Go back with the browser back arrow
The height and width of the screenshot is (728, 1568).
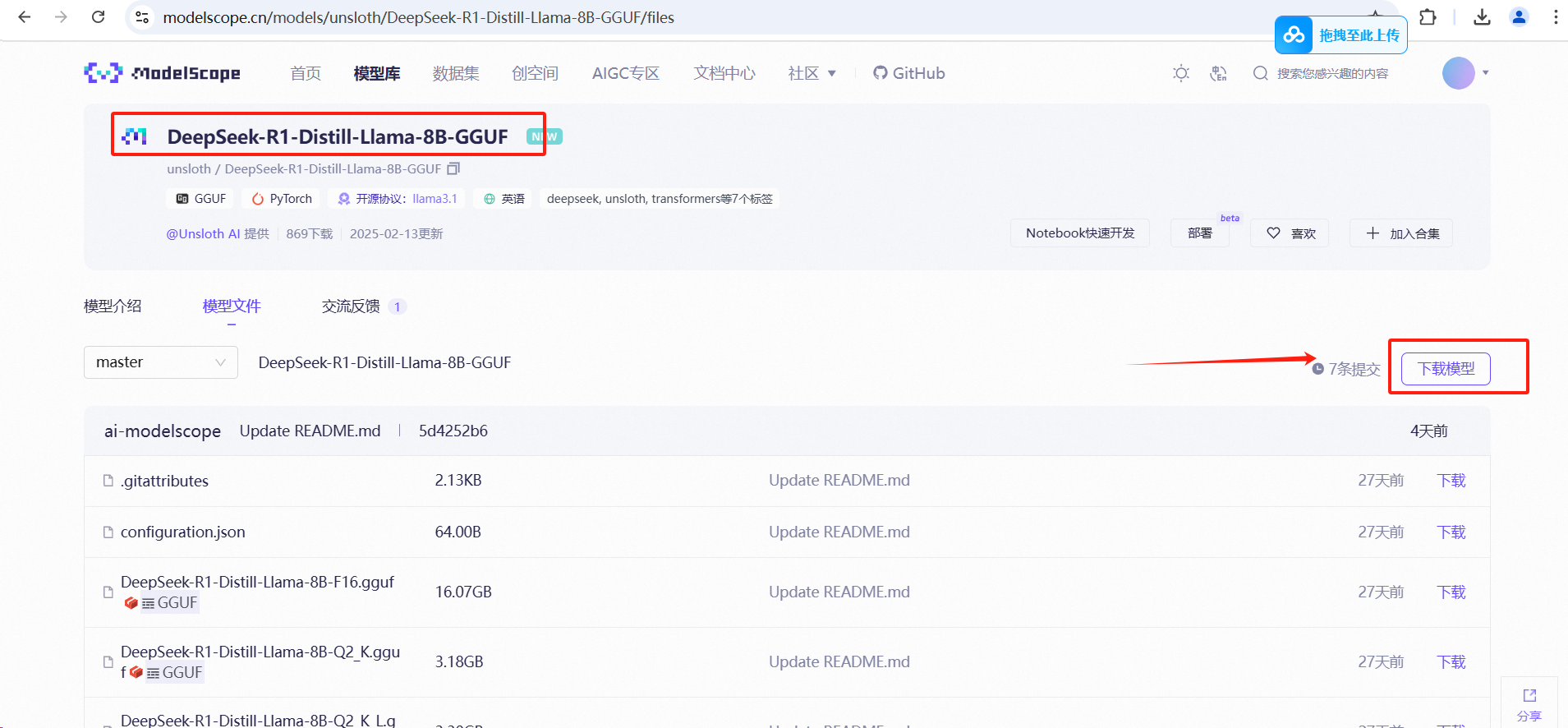[25, 16]
